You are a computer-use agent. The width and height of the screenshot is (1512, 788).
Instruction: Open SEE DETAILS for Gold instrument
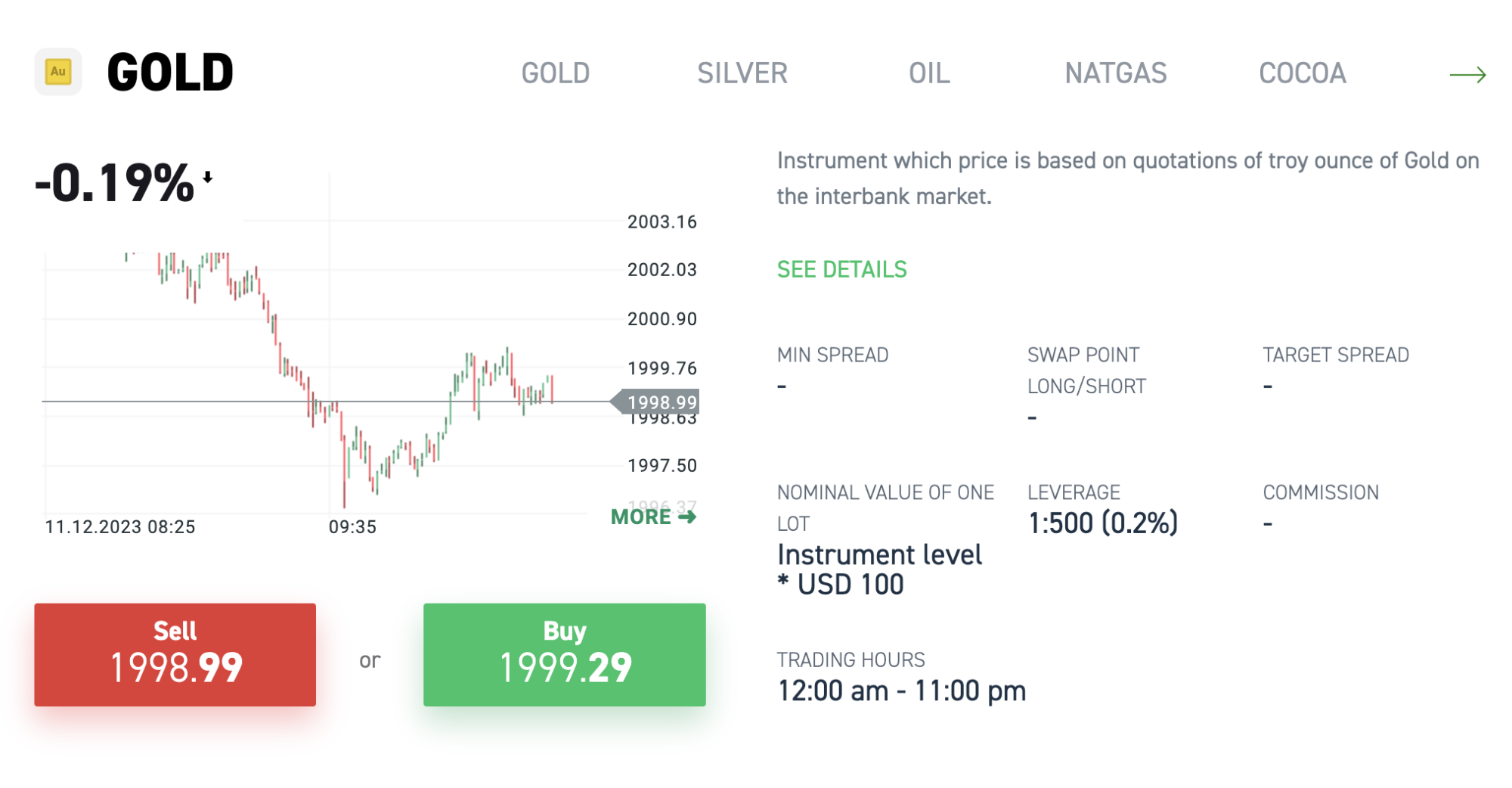tap(841, 268)
